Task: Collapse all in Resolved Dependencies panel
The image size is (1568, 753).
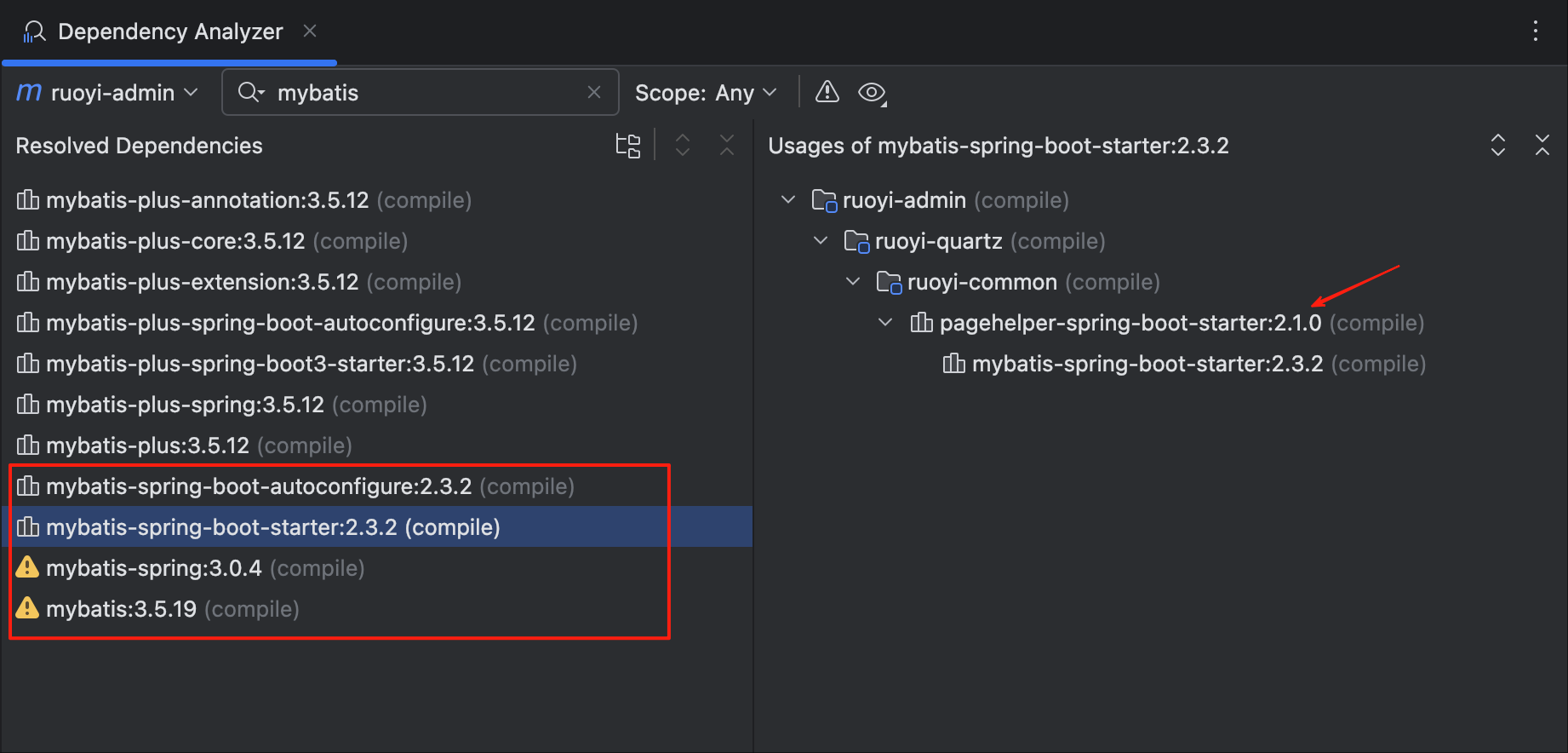Action: [x=726, y=146]
